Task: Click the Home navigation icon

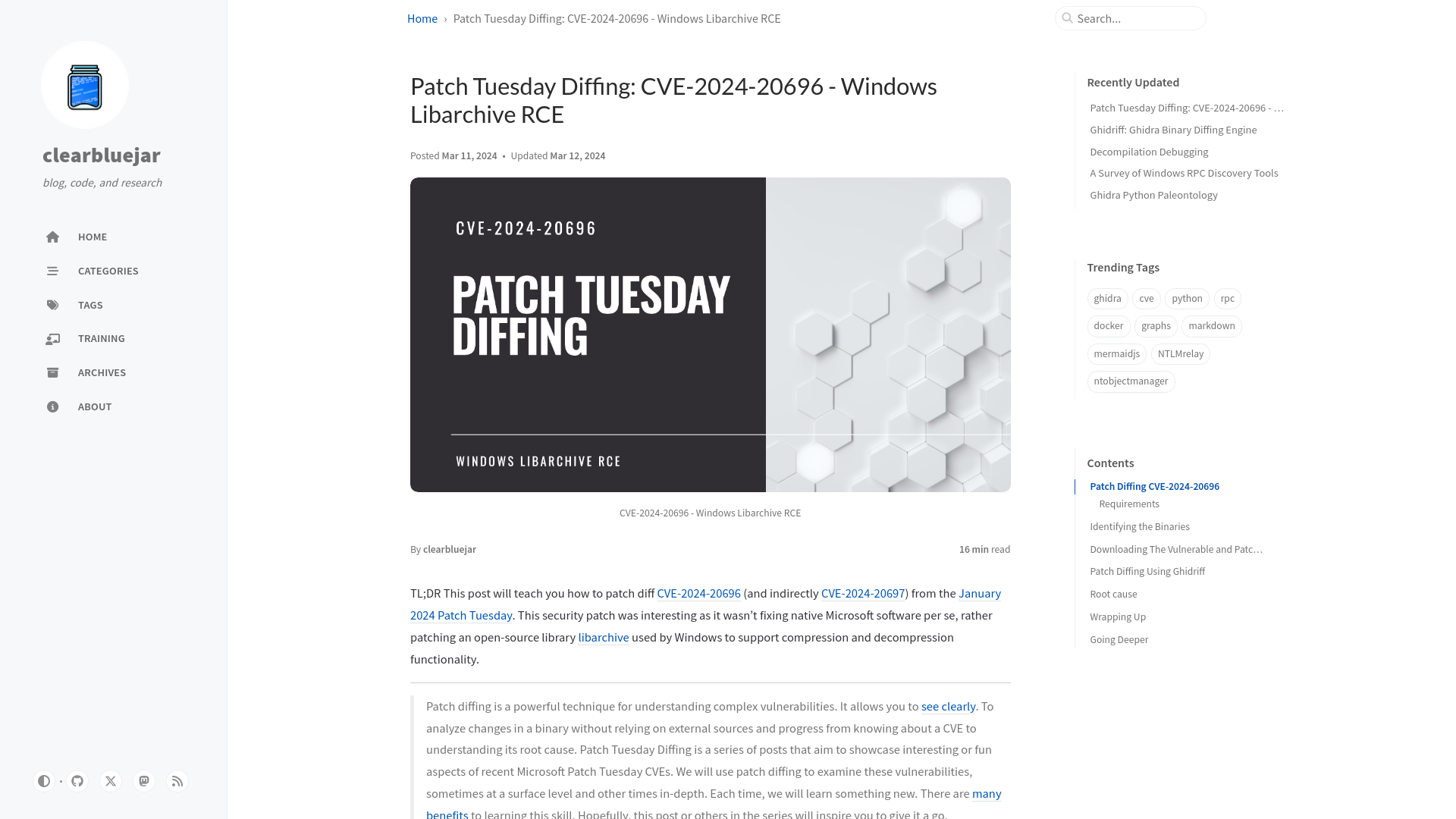Action: (x=52, y=237)
